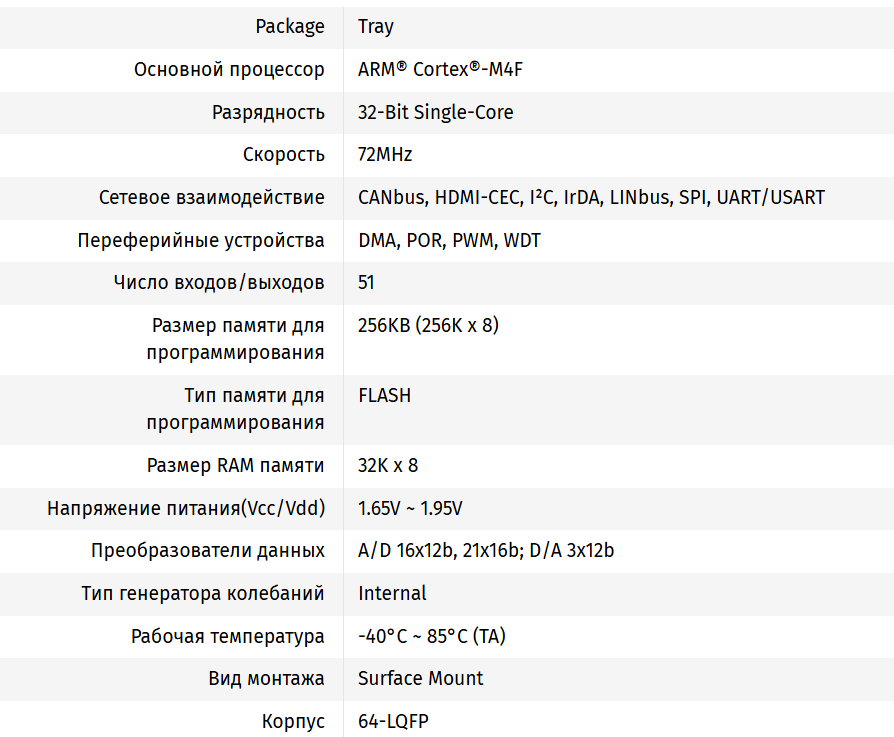894x737 pixels.
Task: Click the 'Сетевое взаимодействие' label
Action: pos(211,197)
